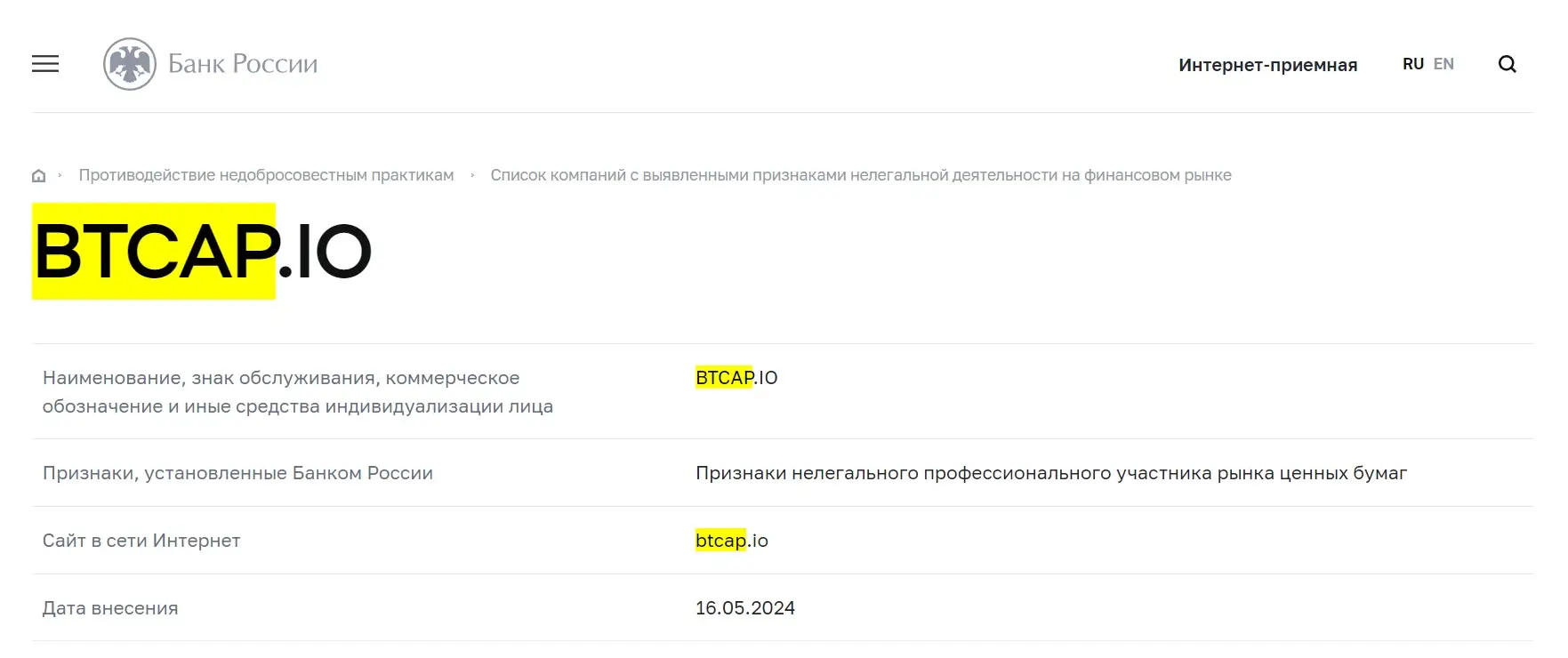Switch language to RU

[1412, 64]
